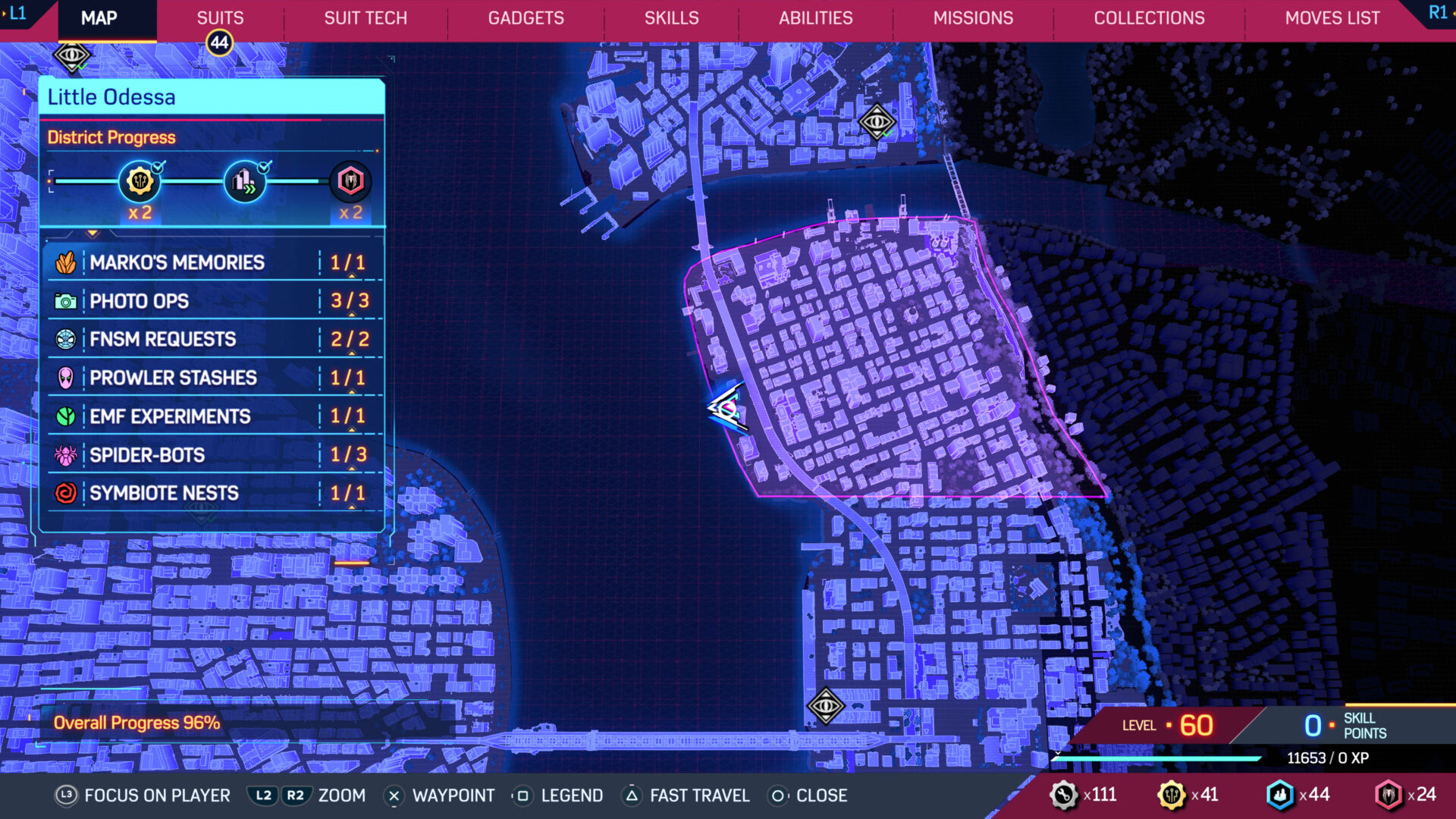Click the Photo Ops camera icon

67,301
